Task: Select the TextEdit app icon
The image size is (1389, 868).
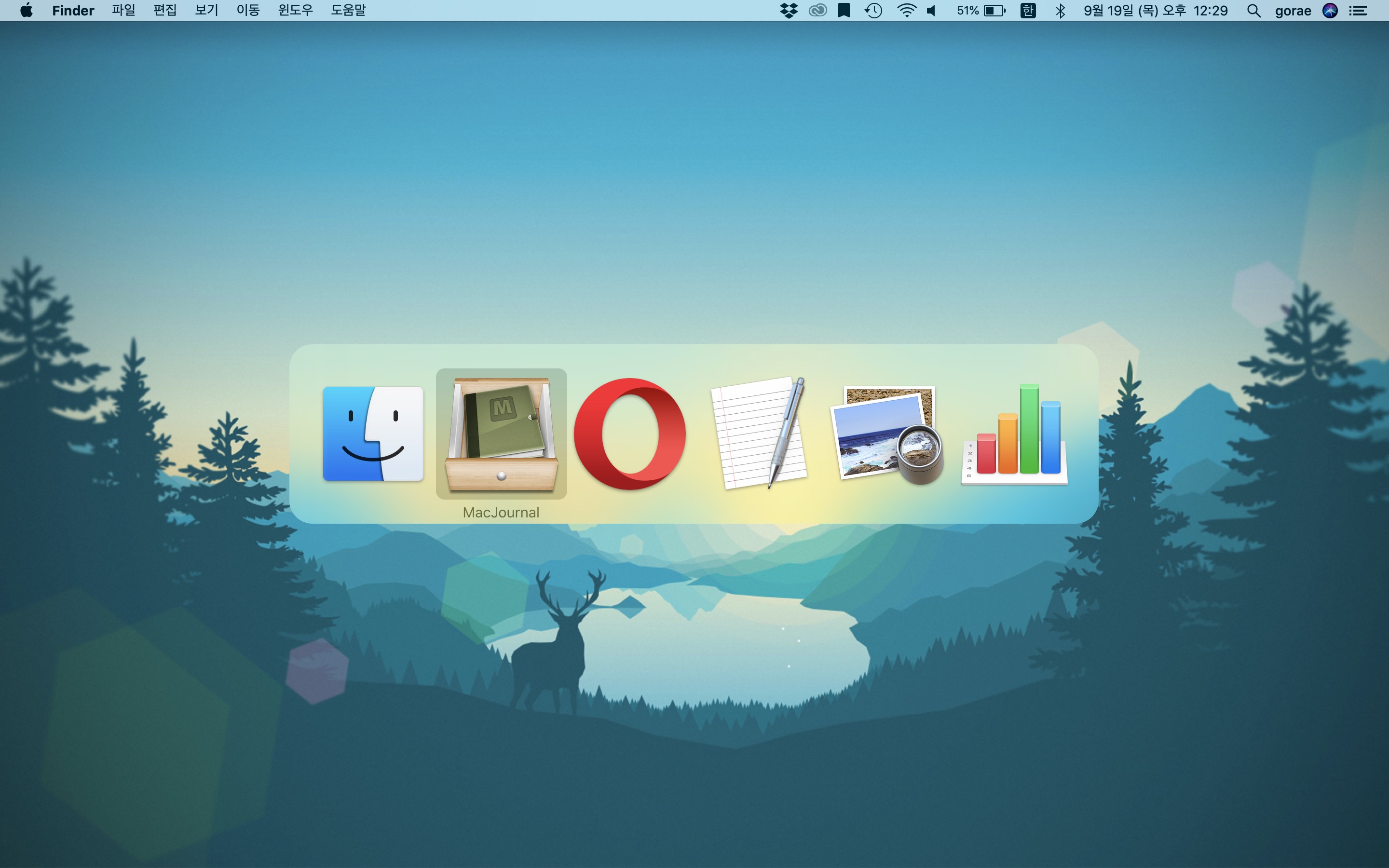Action: click(x=759, y=434)
